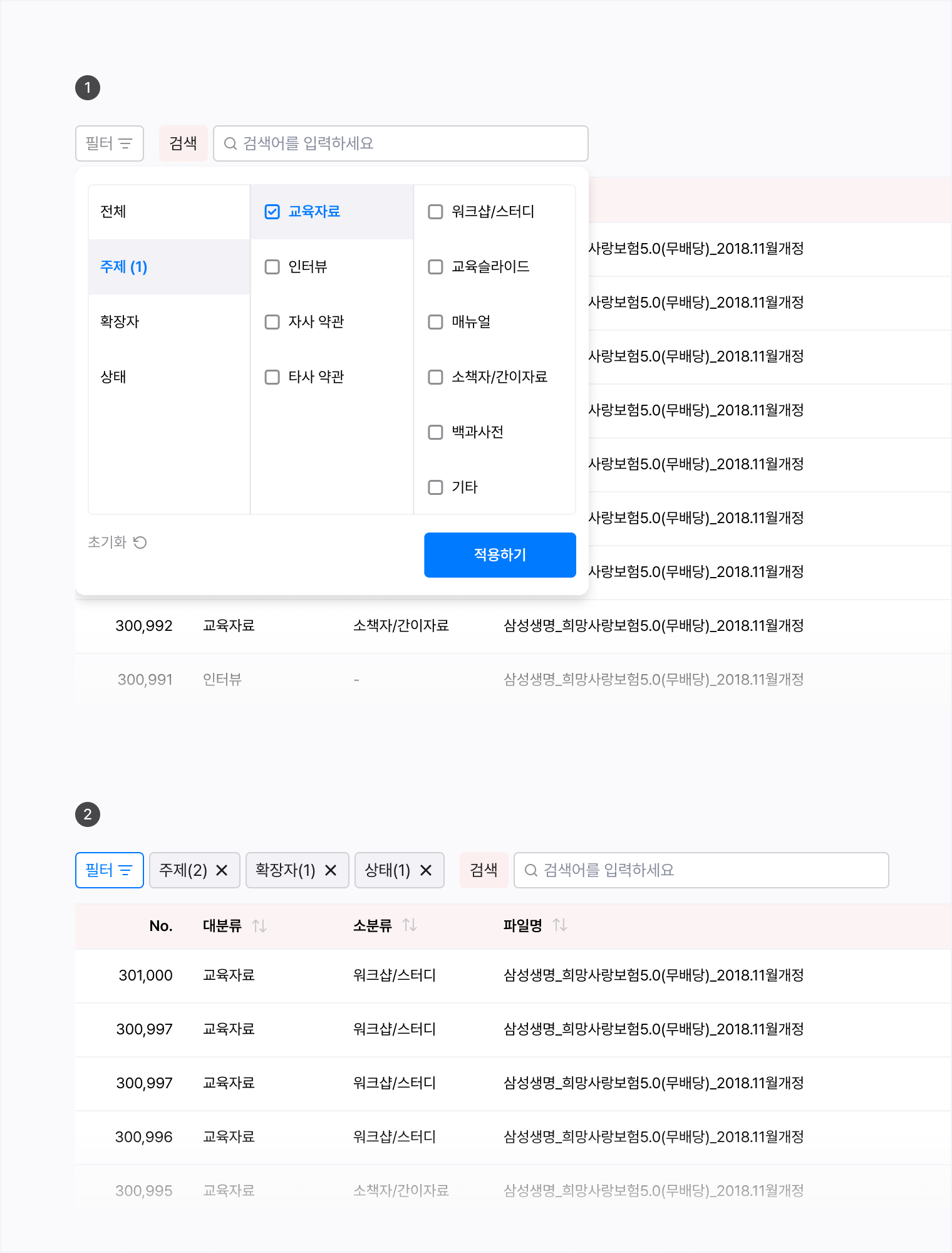Viewport: 952px width, 1253px height.
Task: Remove the 주제(2) filter chip via X
Action: [x=222, y=870]
